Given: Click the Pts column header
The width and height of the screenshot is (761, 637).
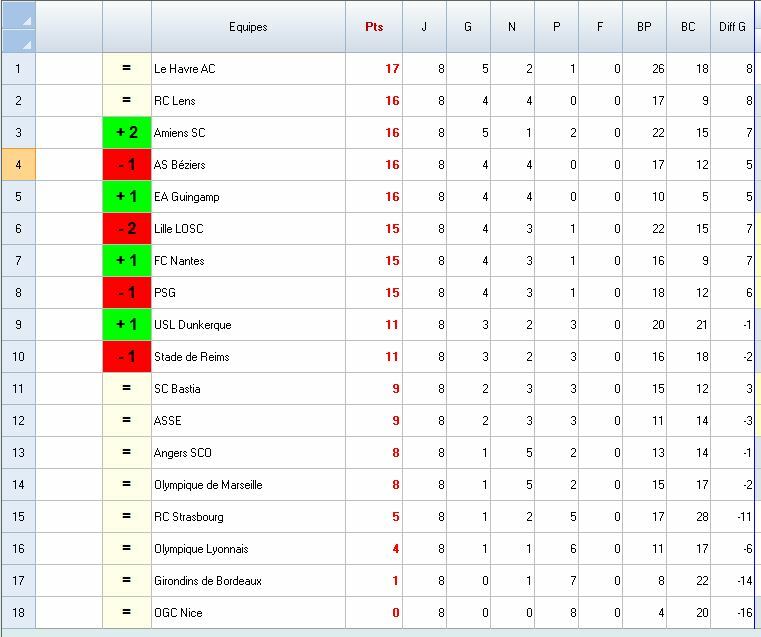Looking at the screenshot, I should point(374,27).
